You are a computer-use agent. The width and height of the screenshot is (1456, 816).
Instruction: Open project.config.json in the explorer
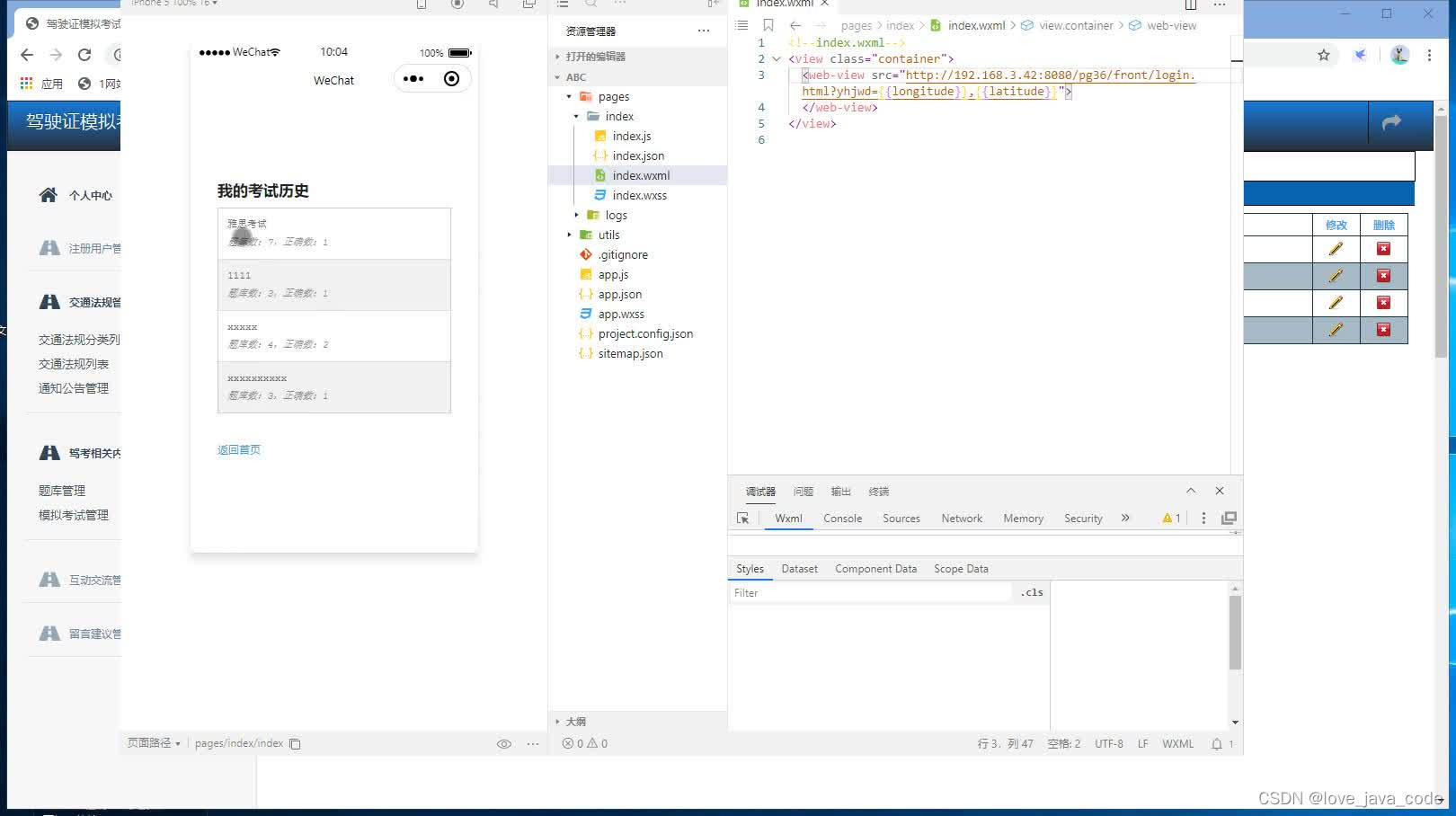click(x=645, y=334)
